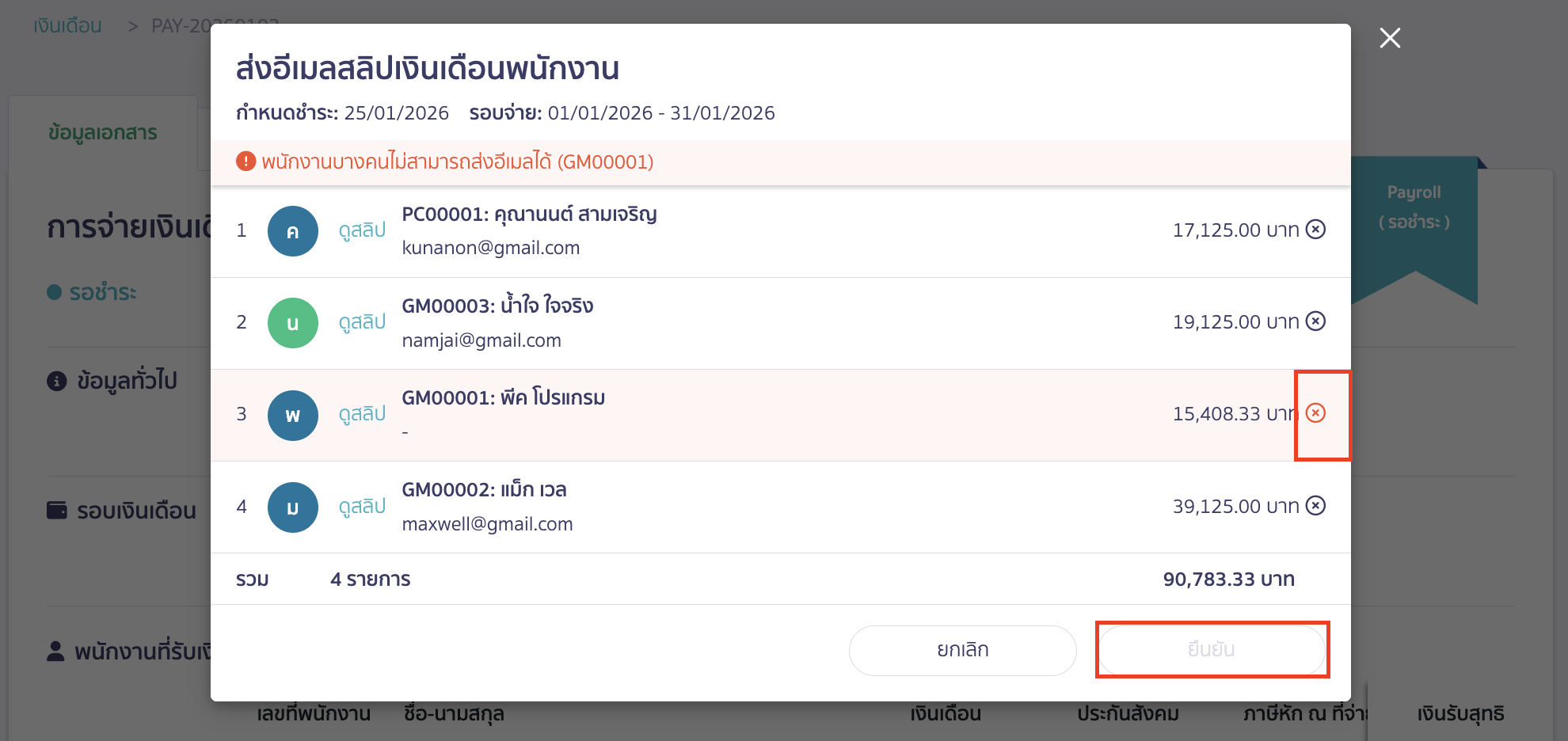Switch to the ข้อมูลเอกสาร tab
The height and width of the screenshot is (741, 1568).
102,133
